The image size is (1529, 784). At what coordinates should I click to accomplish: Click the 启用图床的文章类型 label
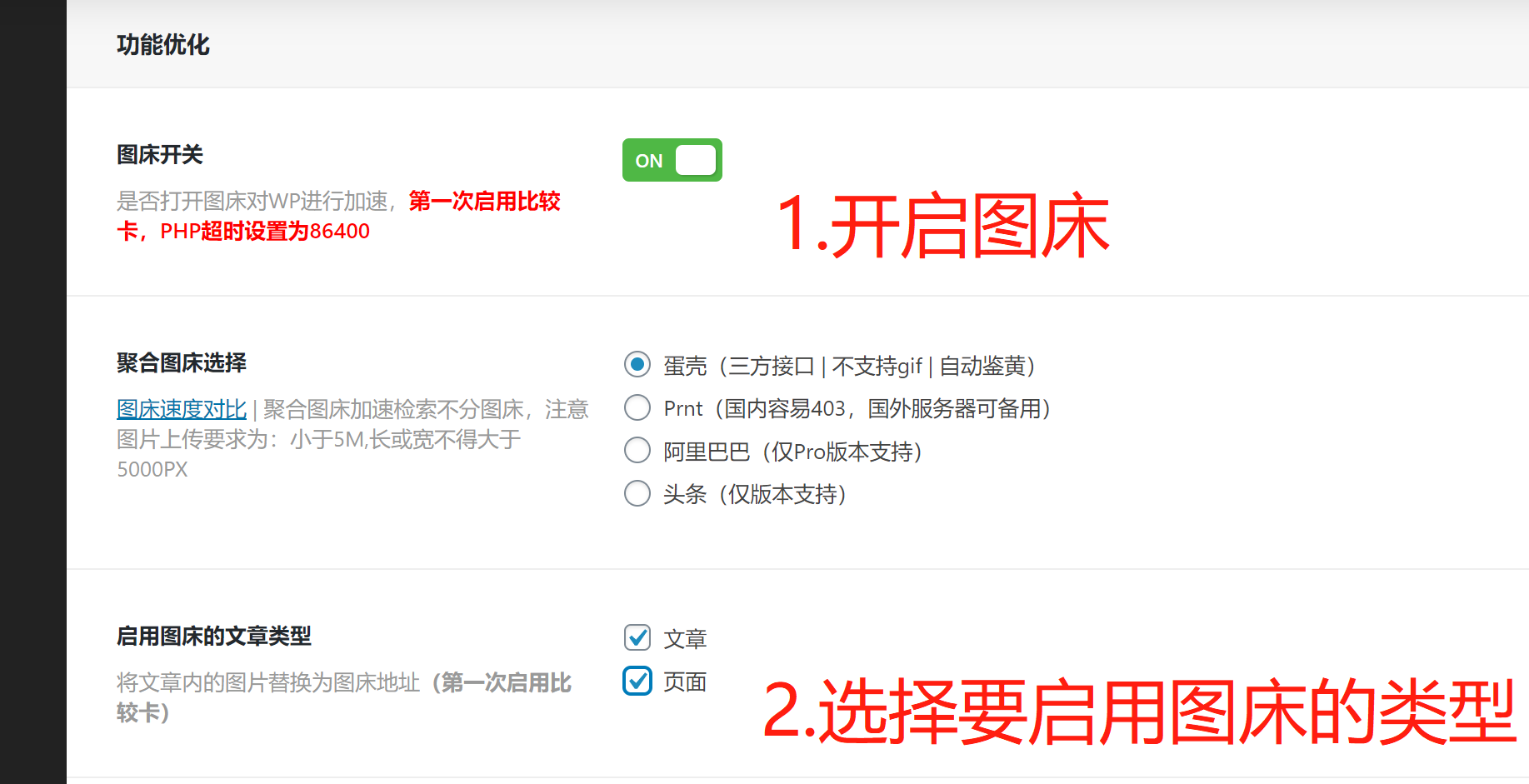pos(213,637)
